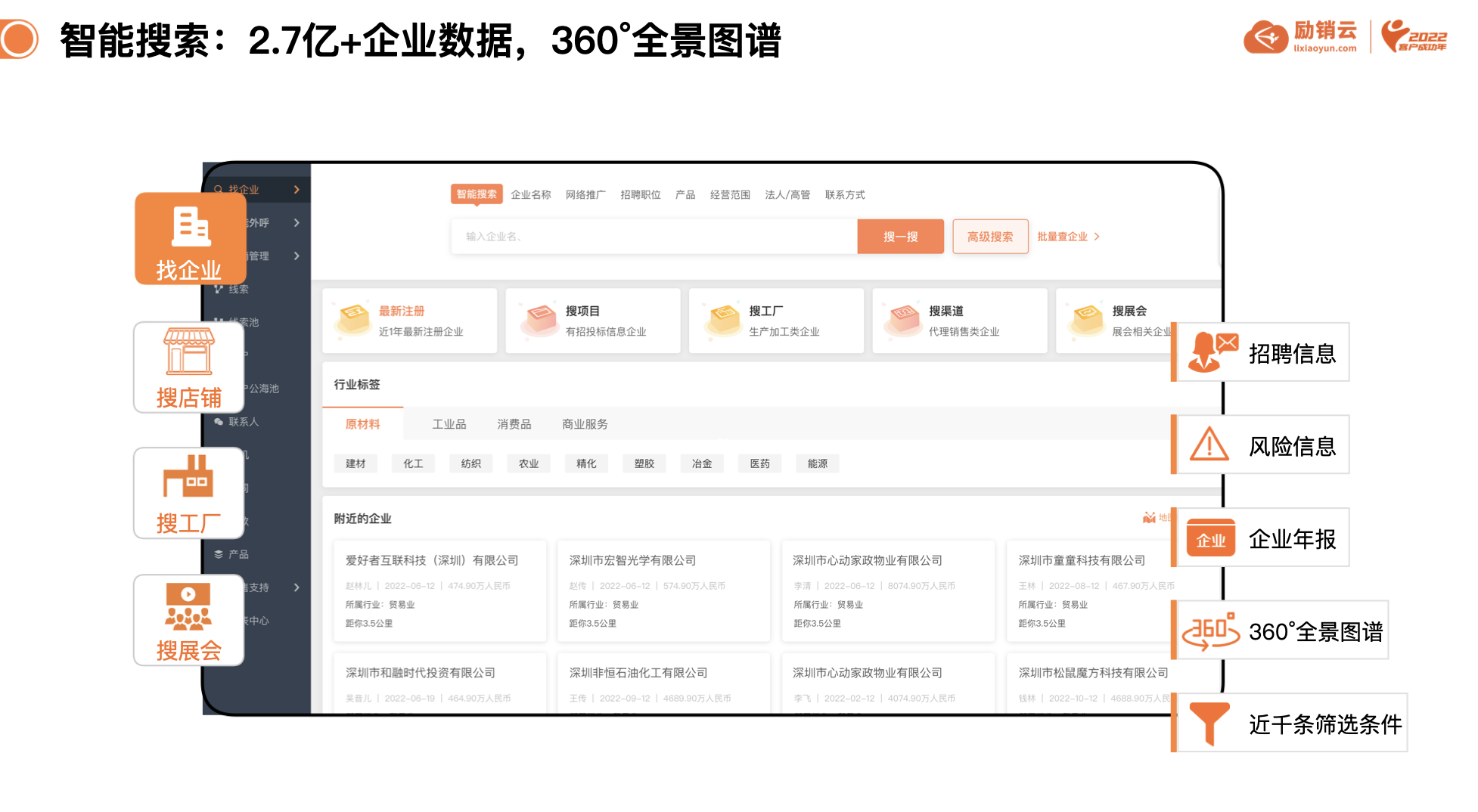Click the 360° 全景图谱 icon
The width and height of the screenshot is (1478, 812).
(1210, 631)
